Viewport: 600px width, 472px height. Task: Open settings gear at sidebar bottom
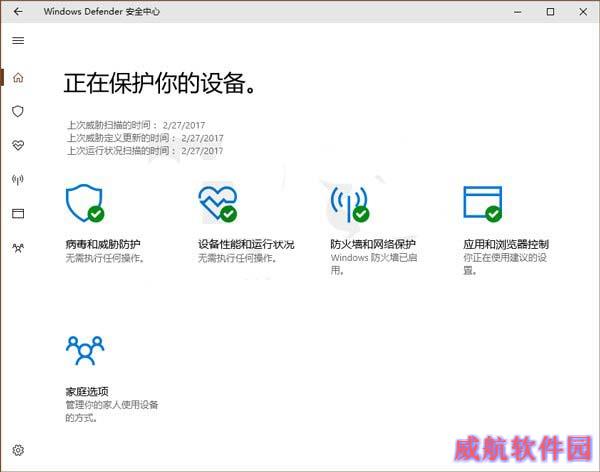pos(18,450)
